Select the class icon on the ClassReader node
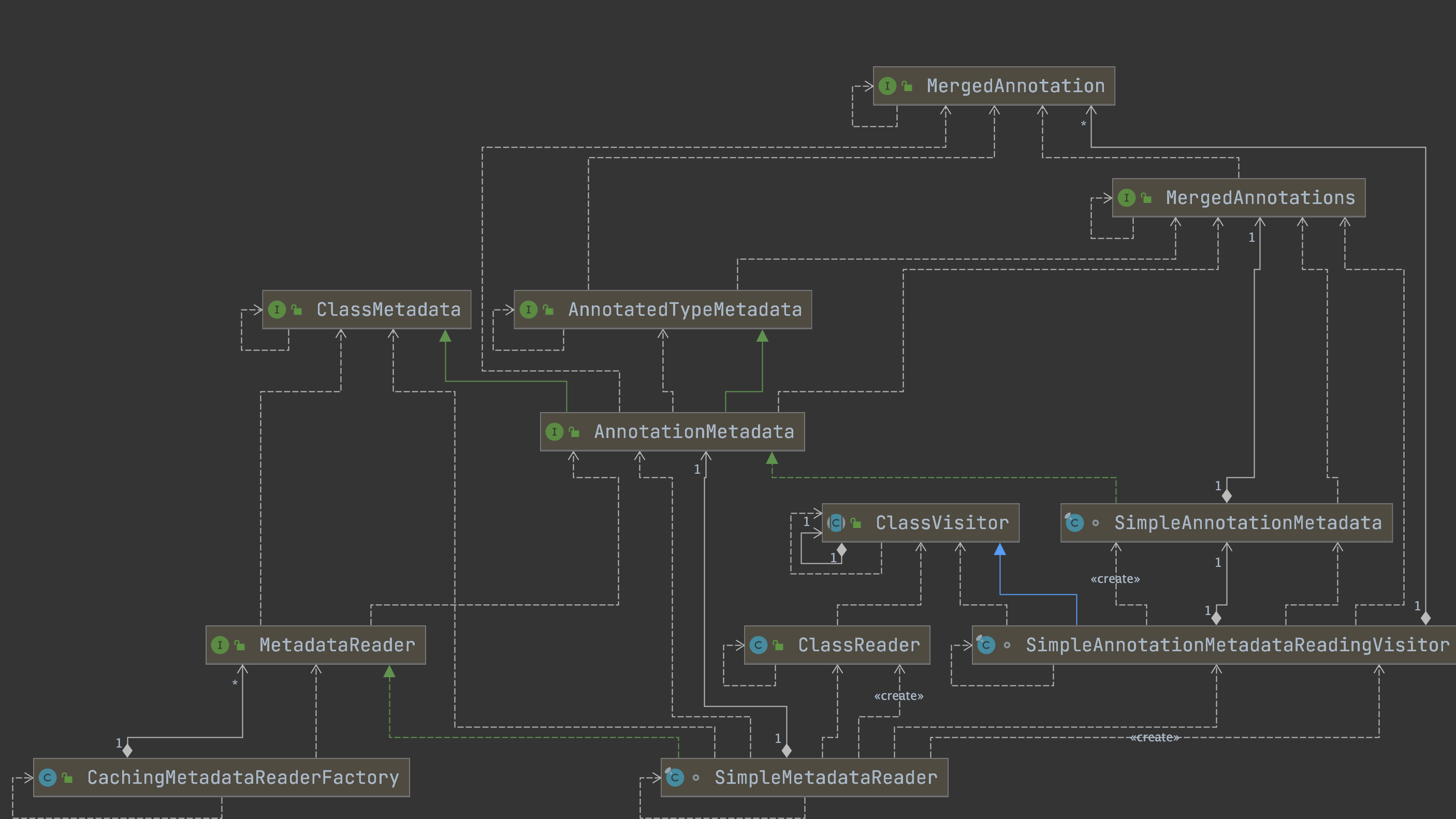 (758, 645)
